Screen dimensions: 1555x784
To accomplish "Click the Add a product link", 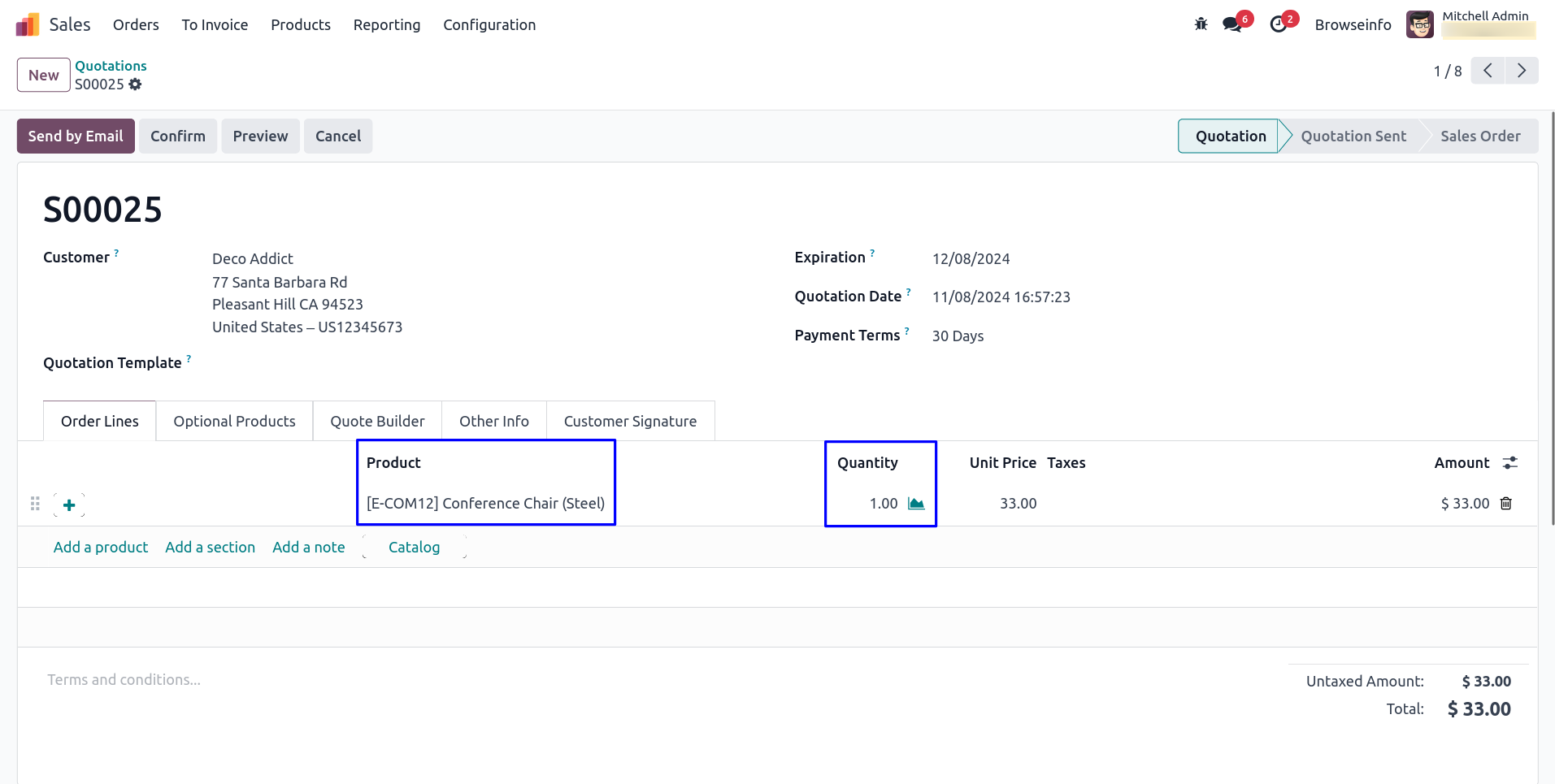I will (x=101, y=547).
